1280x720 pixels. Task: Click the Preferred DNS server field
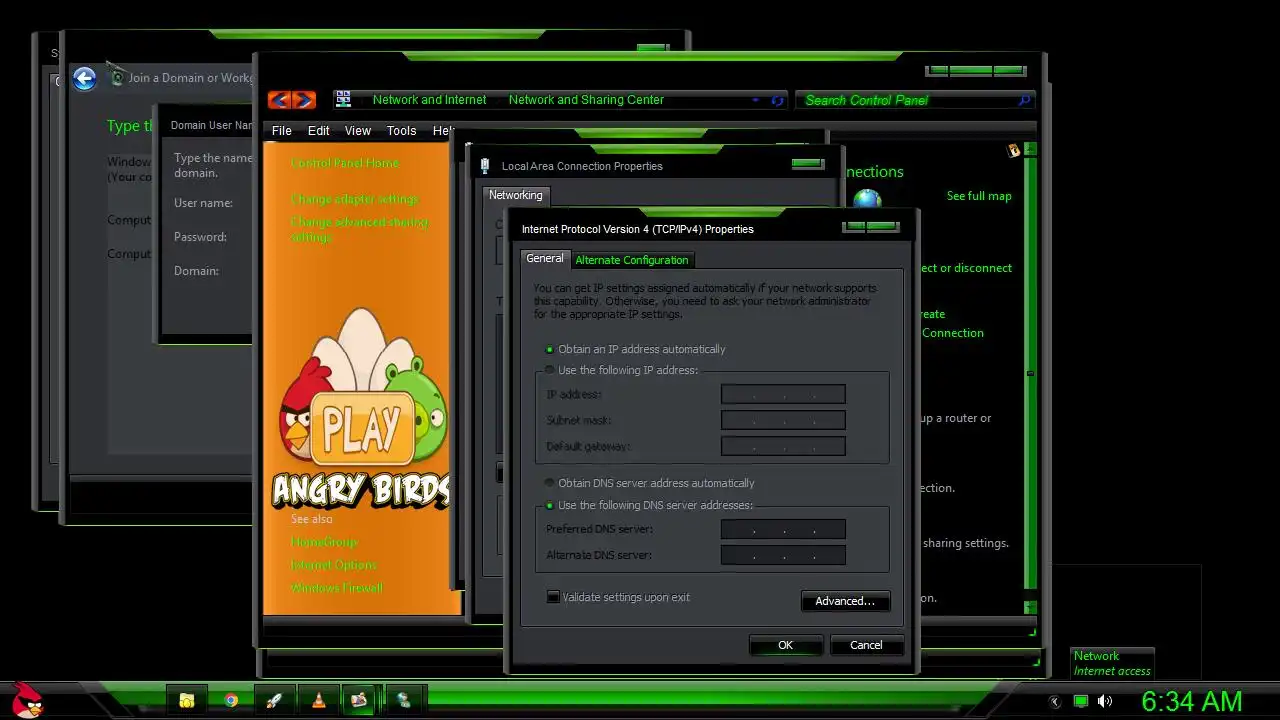click(783, 529)
